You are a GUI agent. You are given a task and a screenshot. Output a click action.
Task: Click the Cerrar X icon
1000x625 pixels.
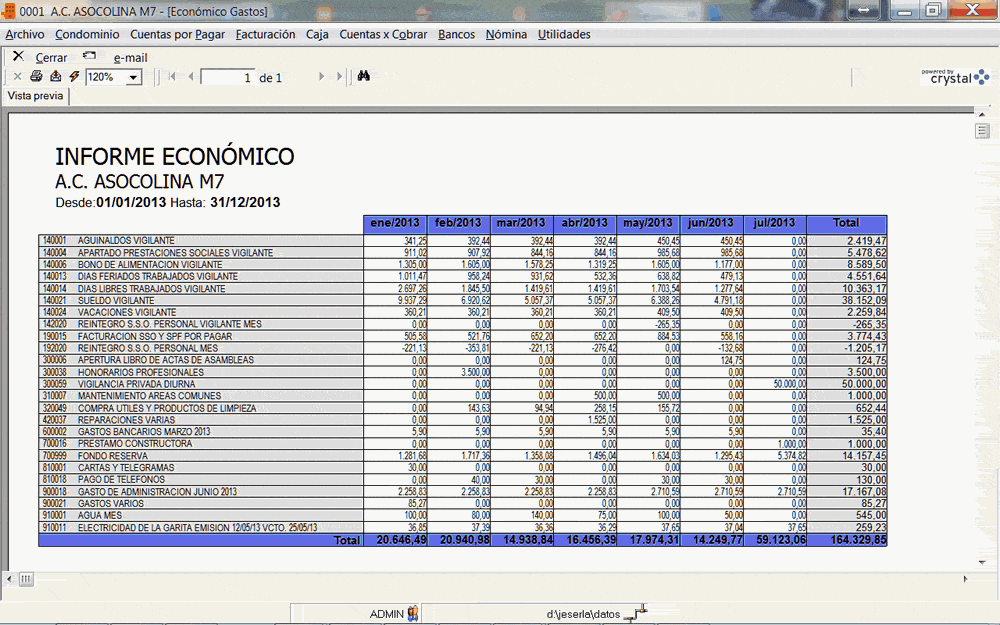(x=18, y=57)
